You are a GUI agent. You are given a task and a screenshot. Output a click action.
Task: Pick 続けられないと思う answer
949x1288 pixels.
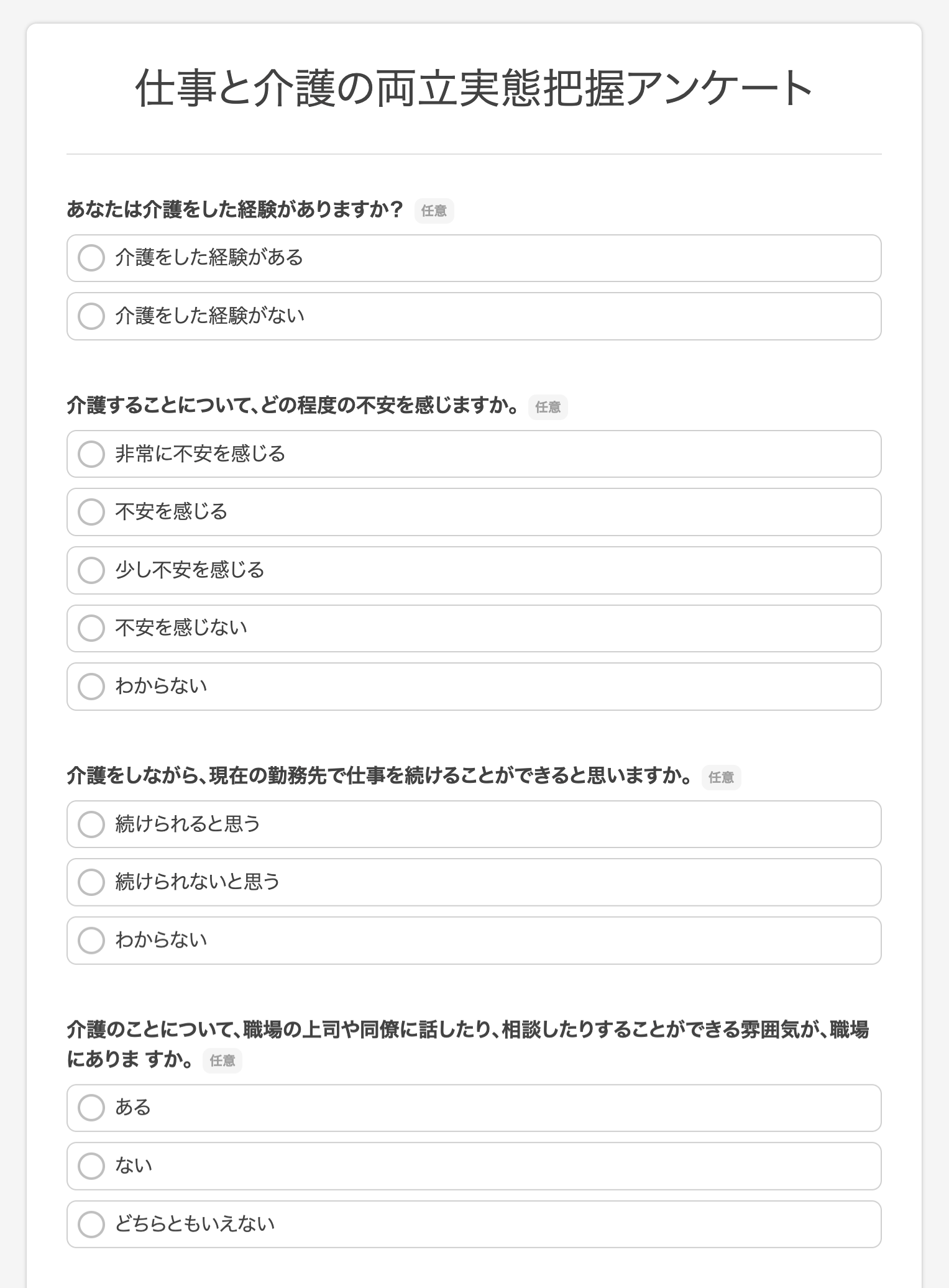pyautogui.click(x=91, y=882)
